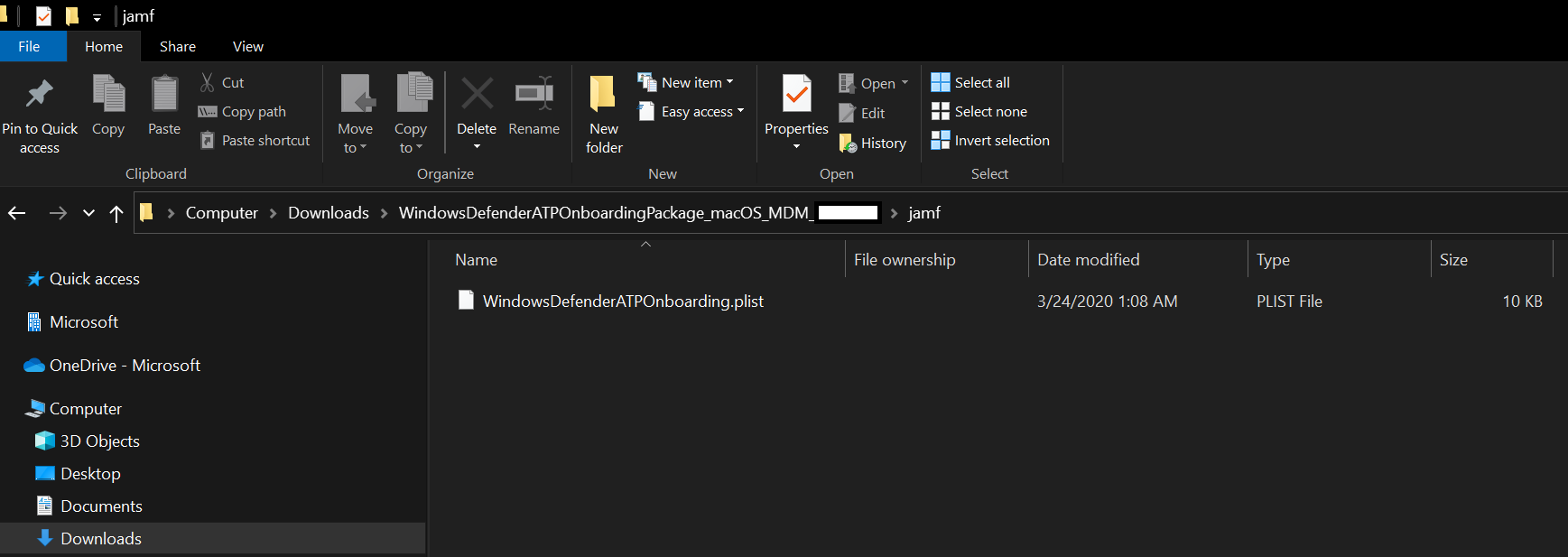Sort by File ownership column
Image resolution: width=1568 pixels, height=557 pixels.
point(936,259)
